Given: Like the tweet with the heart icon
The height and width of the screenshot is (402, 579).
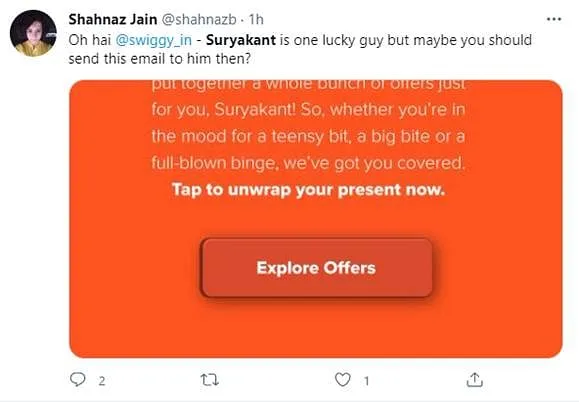Looking at the screenshot, I should [x=342, y=379].
